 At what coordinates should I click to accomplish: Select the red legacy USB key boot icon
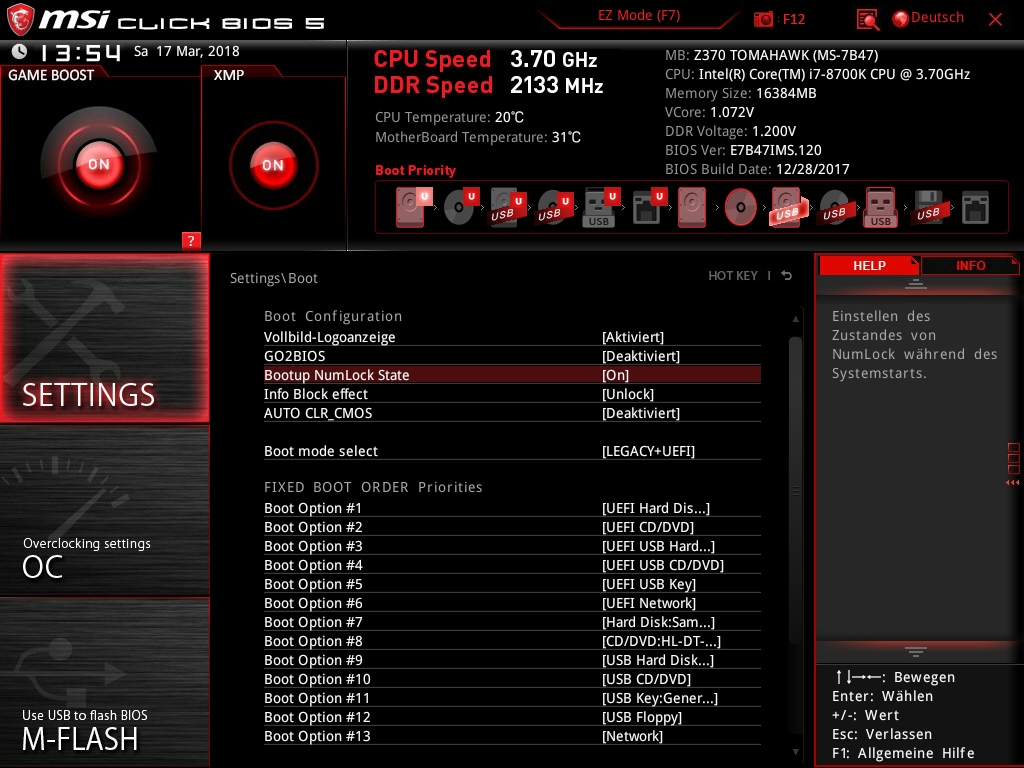[880, 208]
